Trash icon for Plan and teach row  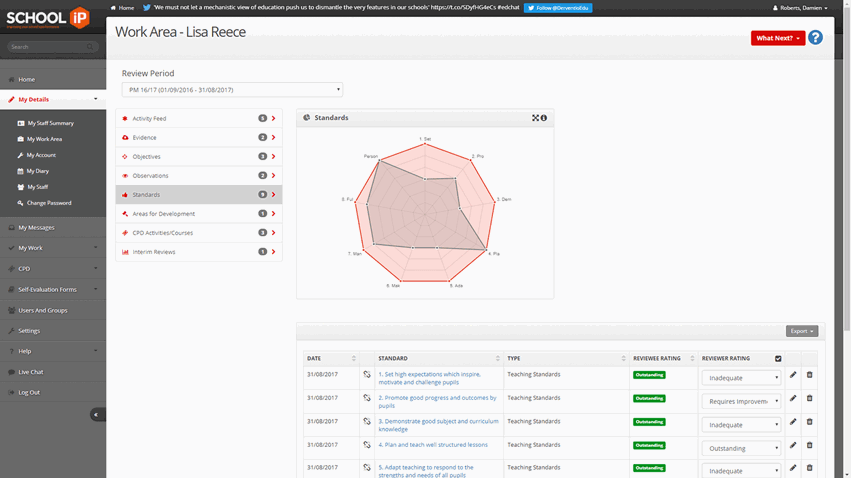point(809,445)
